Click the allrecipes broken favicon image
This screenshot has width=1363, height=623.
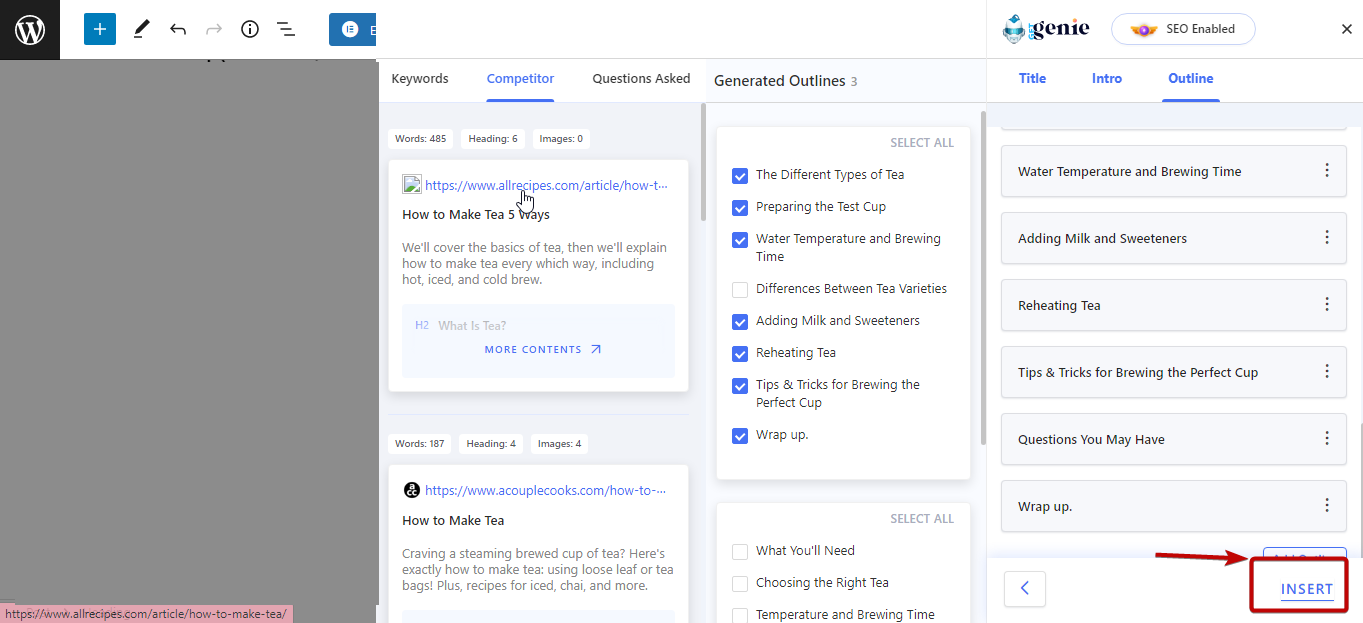(411, 184)
